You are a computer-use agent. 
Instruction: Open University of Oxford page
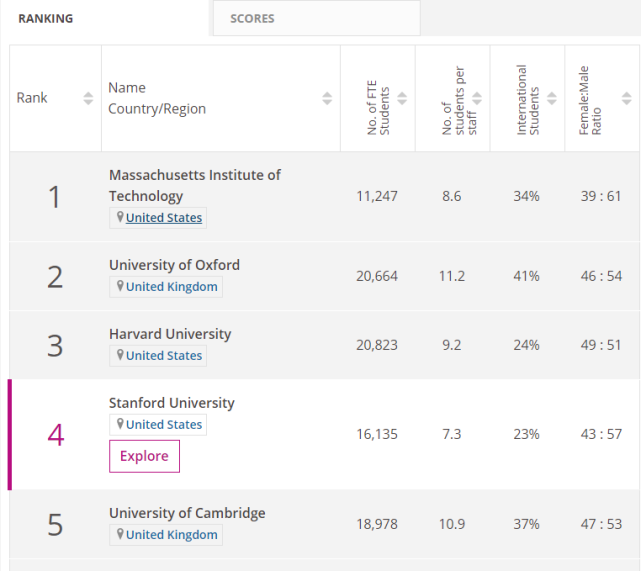click(174, 265)
